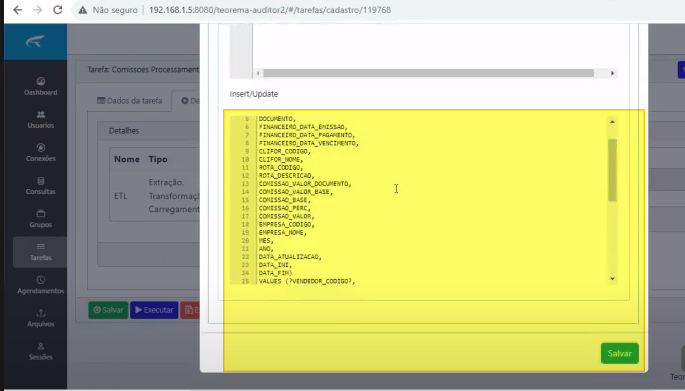The width and height of the screenshot is (685, 391).
Task: Click the blue Executar button
Action: (x=154, y=310)
